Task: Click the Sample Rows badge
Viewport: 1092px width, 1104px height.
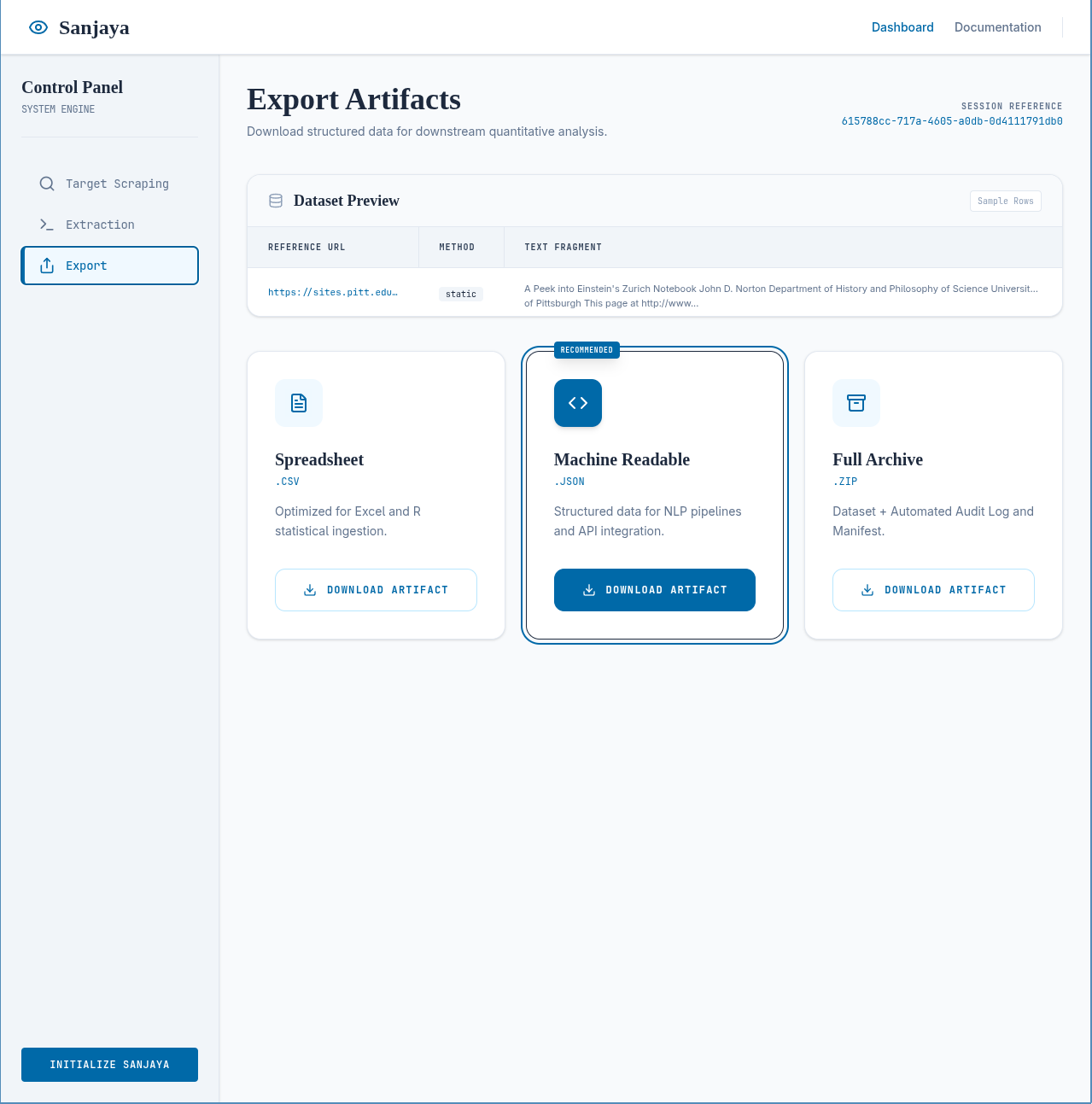Action: pyautogui.click(x=1006, y=201)
